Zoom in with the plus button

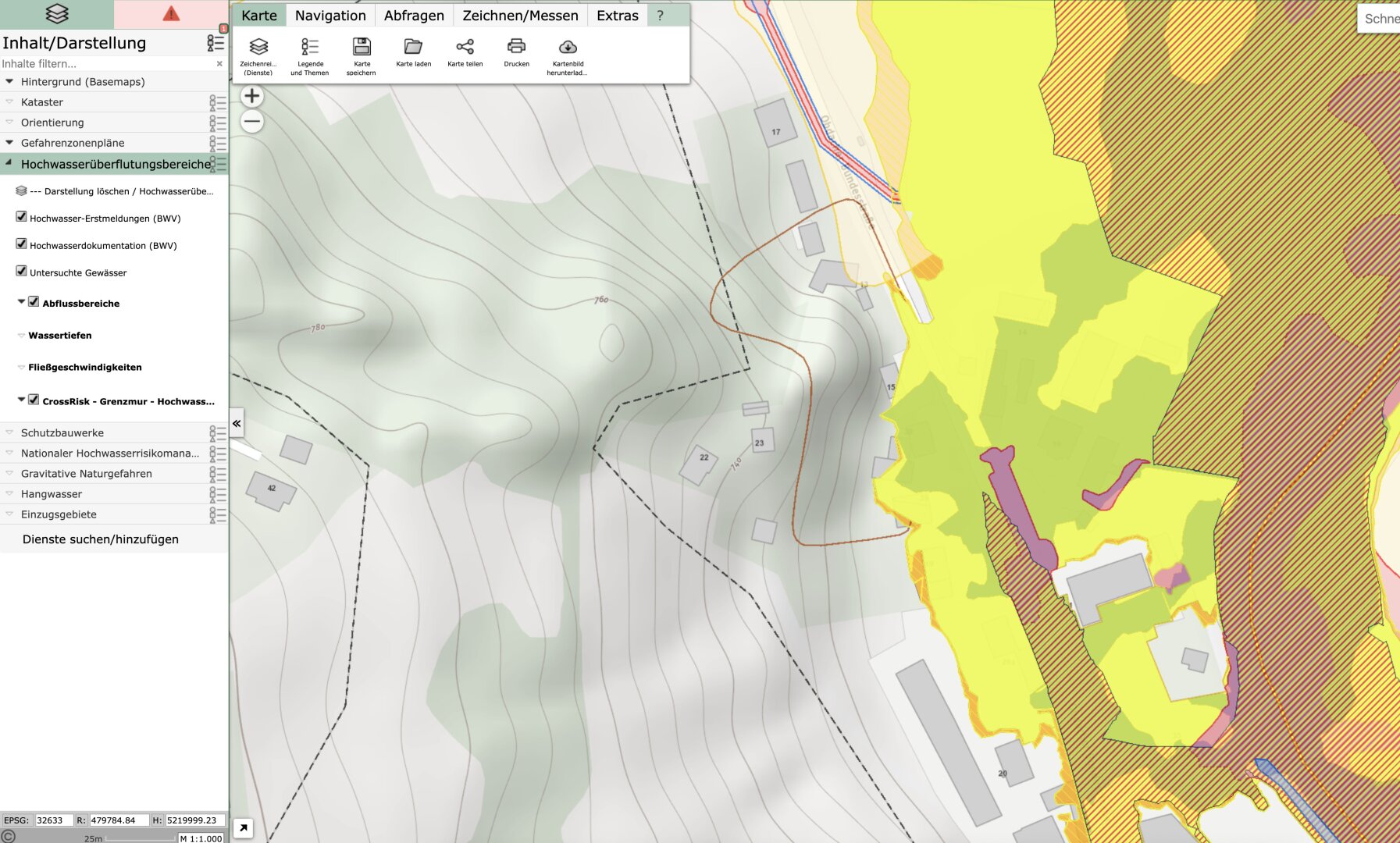(251, 96)
